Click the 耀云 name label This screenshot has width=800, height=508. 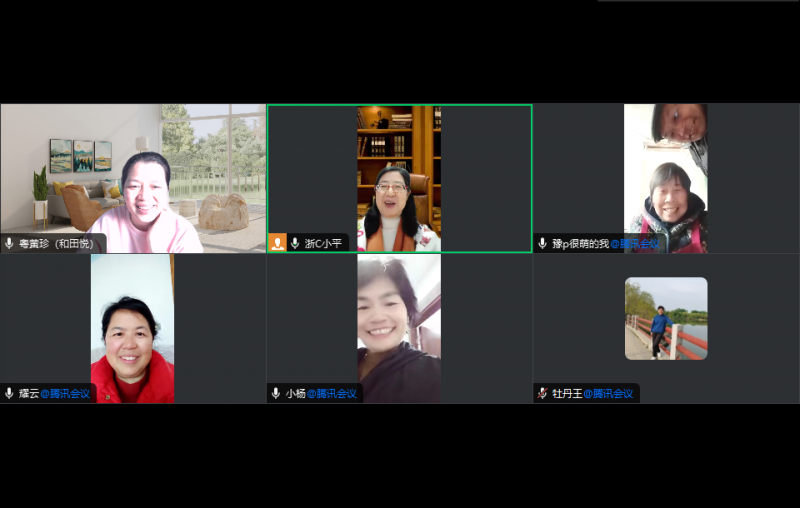coord(29,393)
